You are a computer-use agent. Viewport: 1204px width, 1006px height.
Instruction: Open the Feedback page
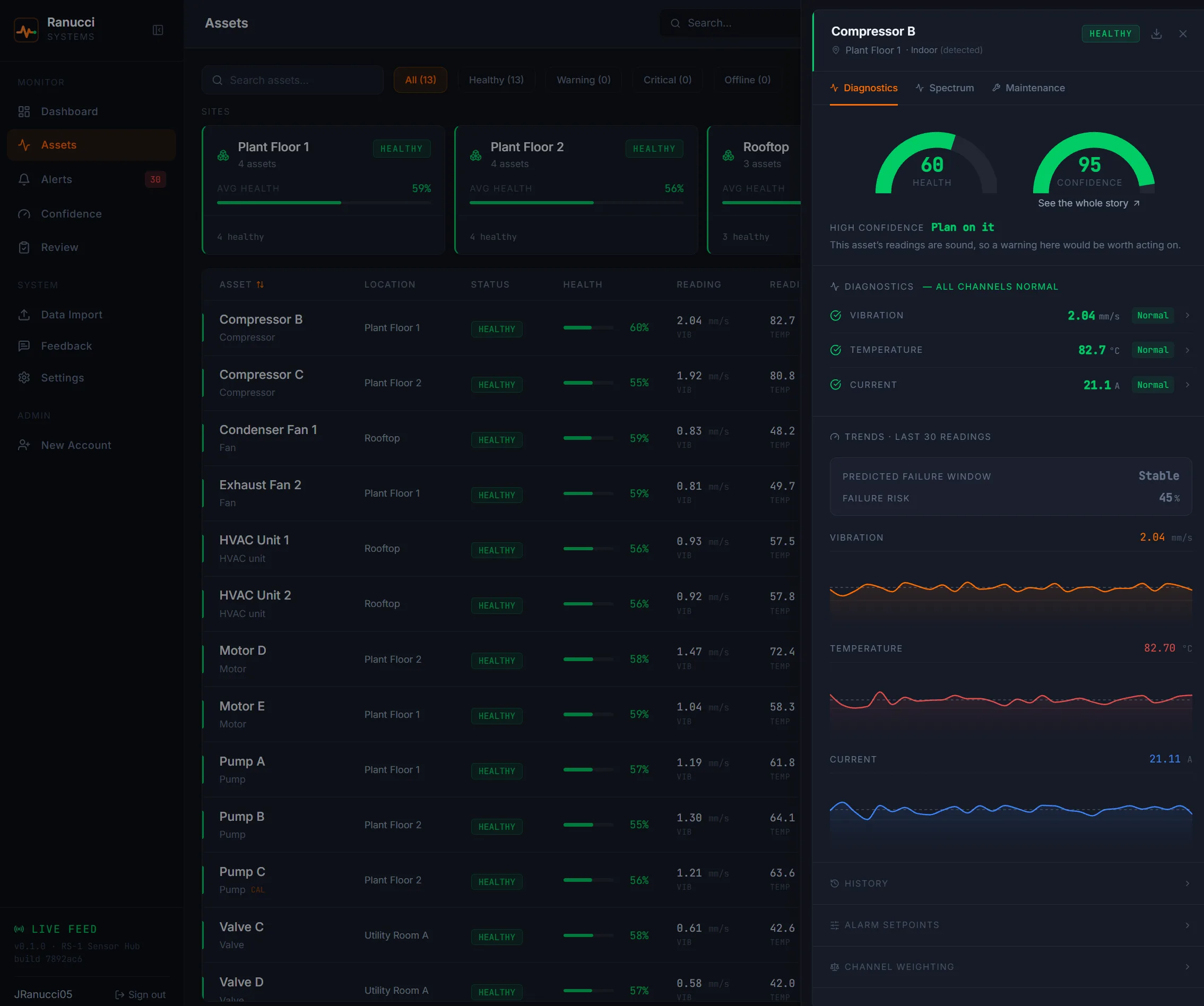[91, 345]
